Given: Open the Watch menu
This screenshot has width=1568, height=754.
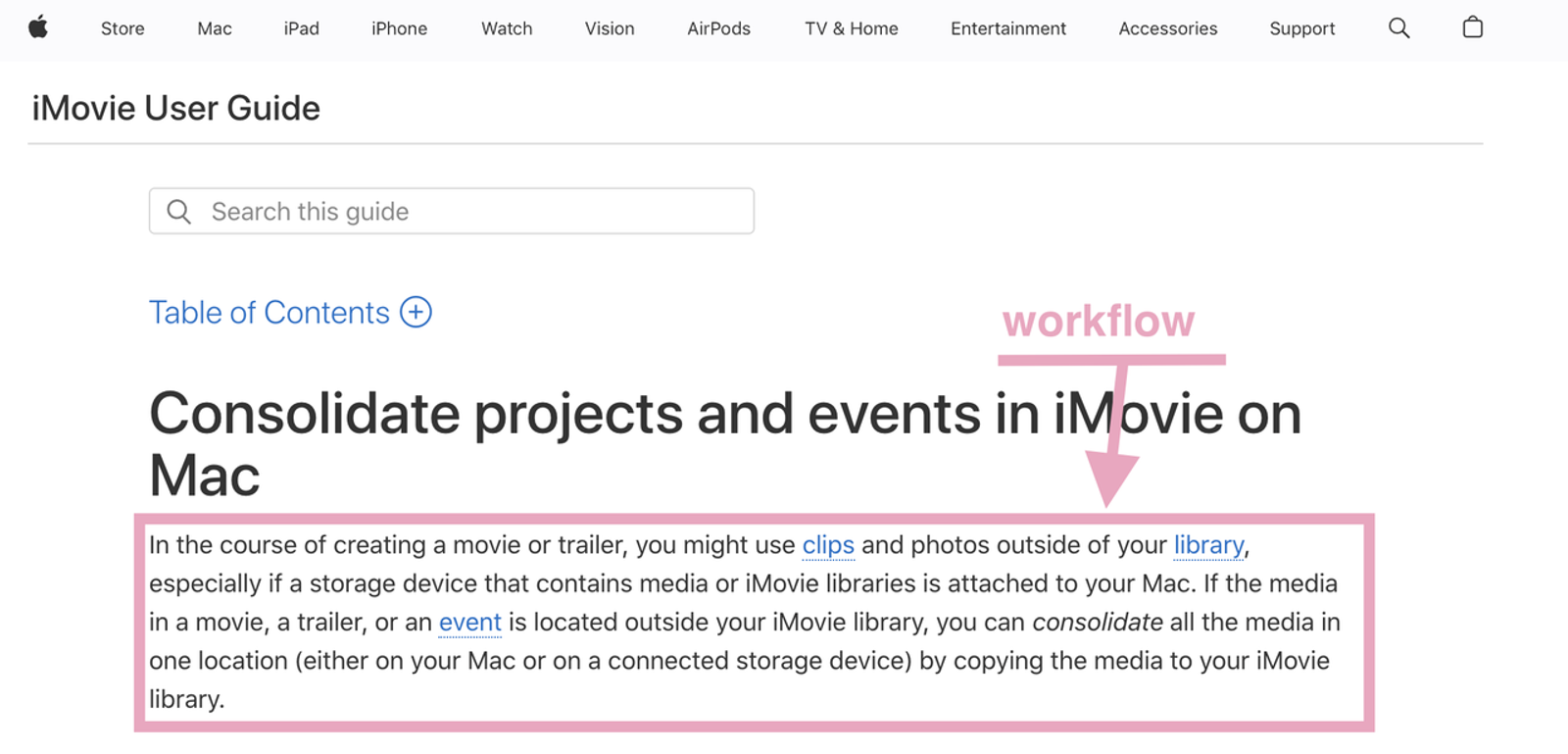Looking at the screenshot, I should coord(507,28).
